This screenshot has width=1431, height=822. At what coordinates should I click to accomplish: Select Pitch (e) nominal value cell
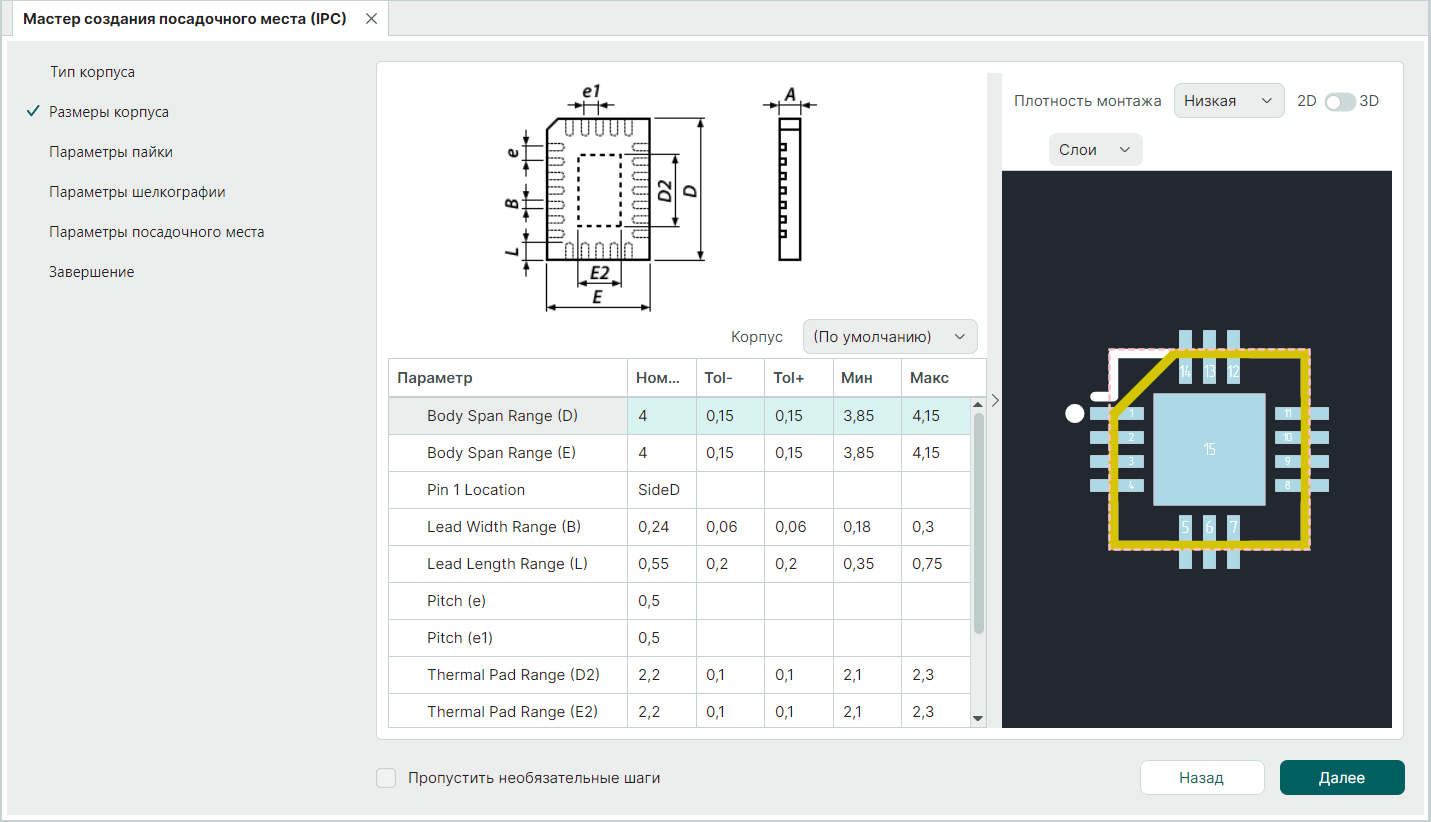tap(661, 601)
